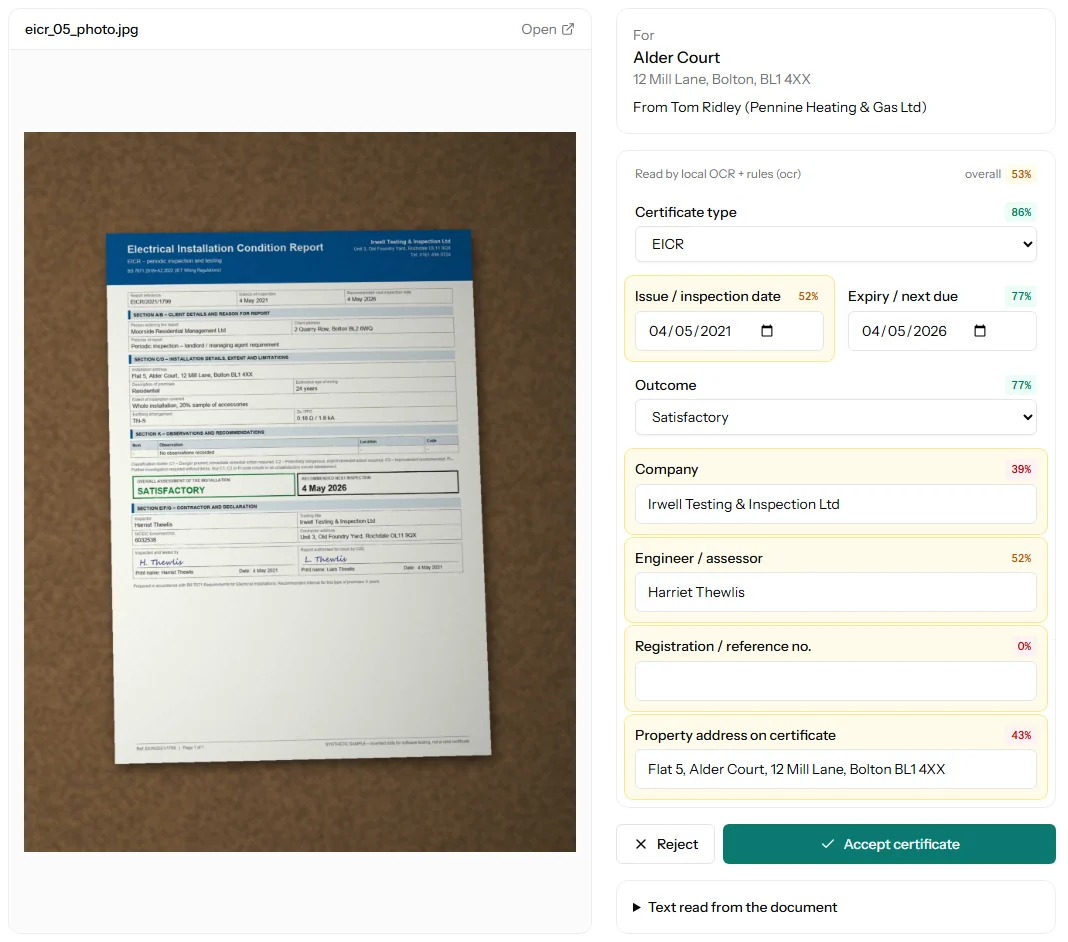1068x942 pixels.
Task: Reject the certificate
Action: click(665, 845)
